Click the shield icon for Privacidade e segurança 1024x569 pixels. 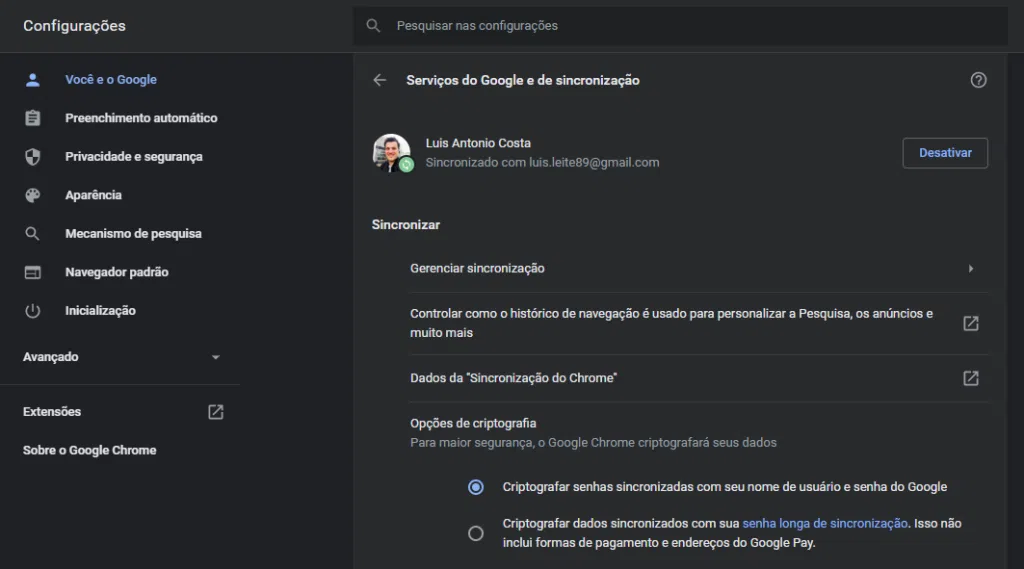tap(33, 157)
